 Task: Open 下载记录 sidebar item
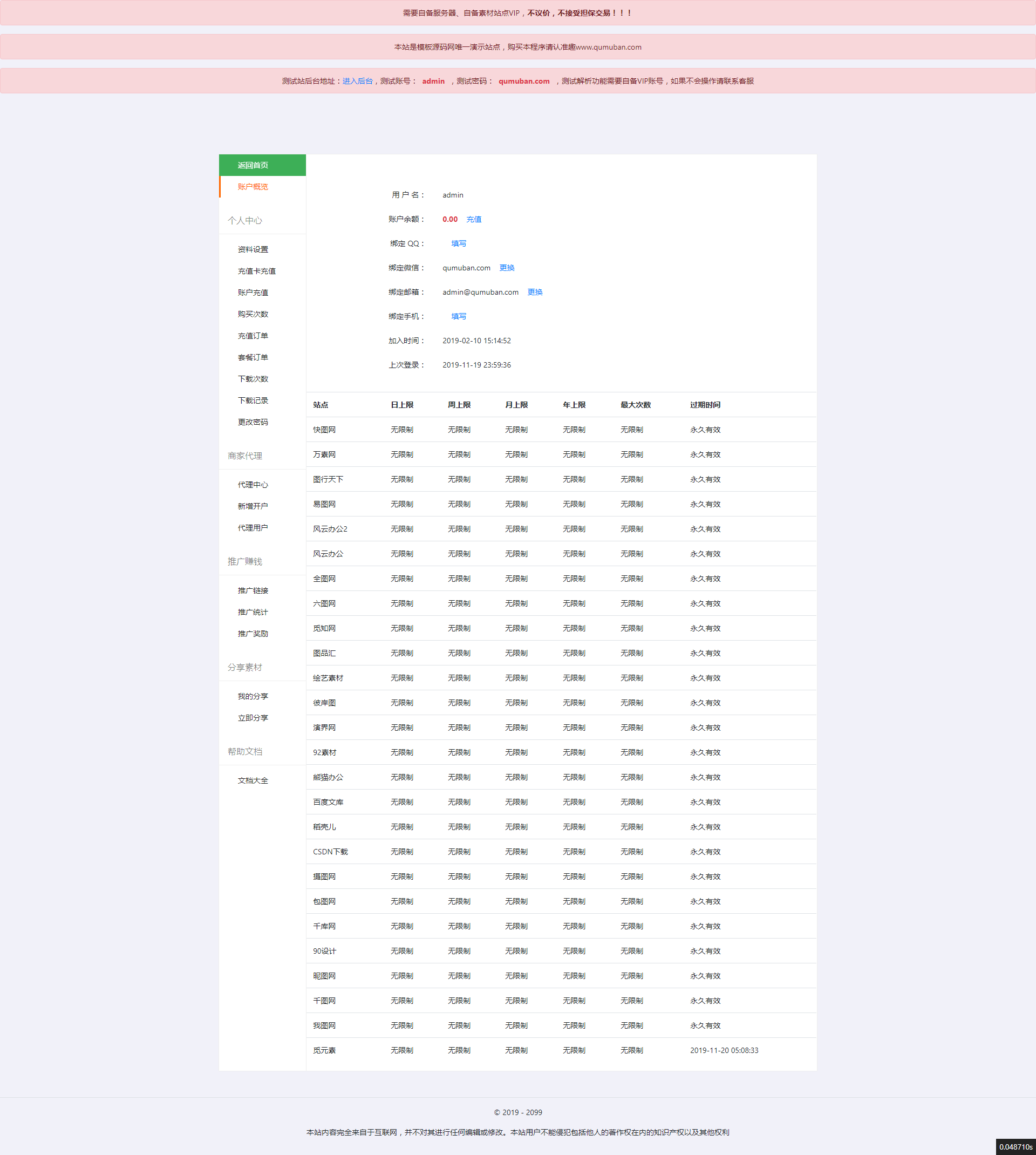(253, 401)
